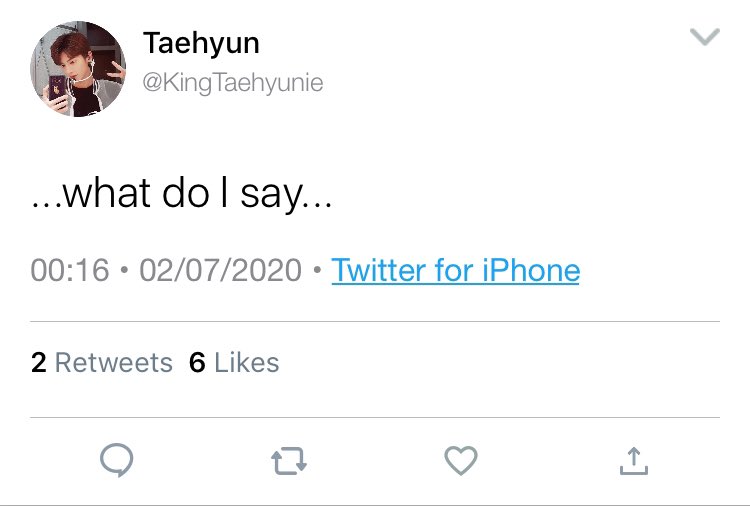Screen dimensions: 750x506
Task: Open Taehyun's circular profile picture
Action: pos(78,69)
